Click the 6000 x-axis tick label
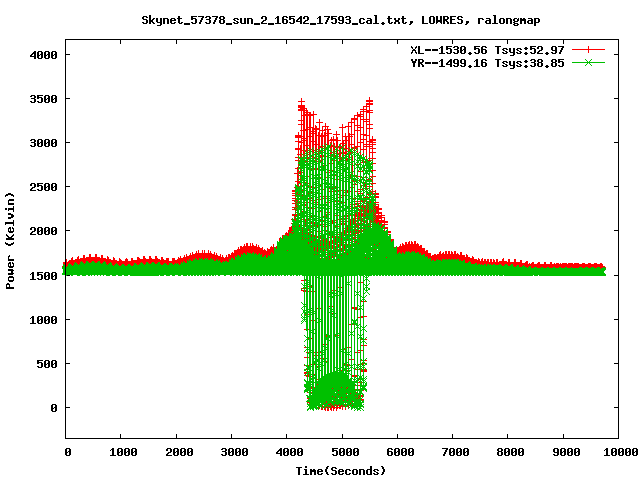The width and height of the screenshot is (640, 480). (400, 452)
